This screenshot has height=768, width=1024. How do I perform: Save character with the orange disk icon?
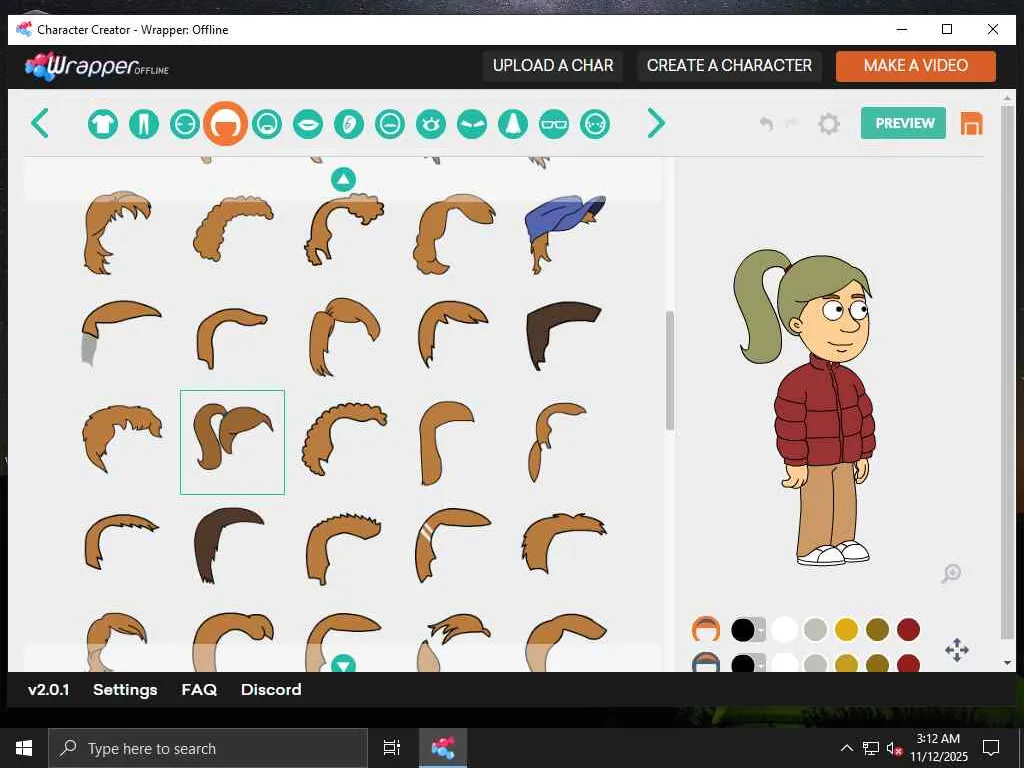point(971,123)
